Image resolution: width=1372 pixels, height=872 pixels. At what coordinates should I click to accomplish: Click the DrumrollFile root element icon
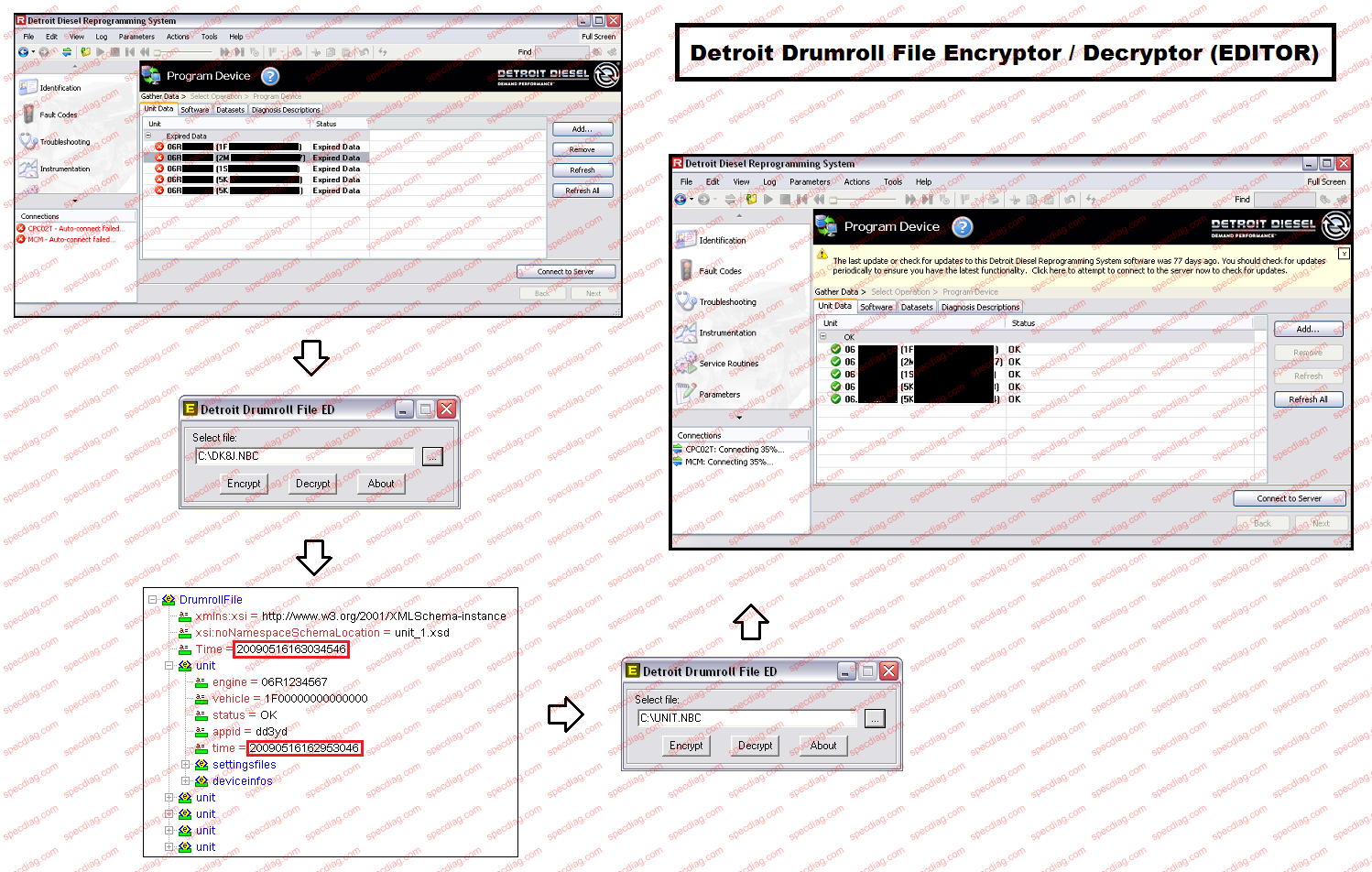[x=169, y=600]
